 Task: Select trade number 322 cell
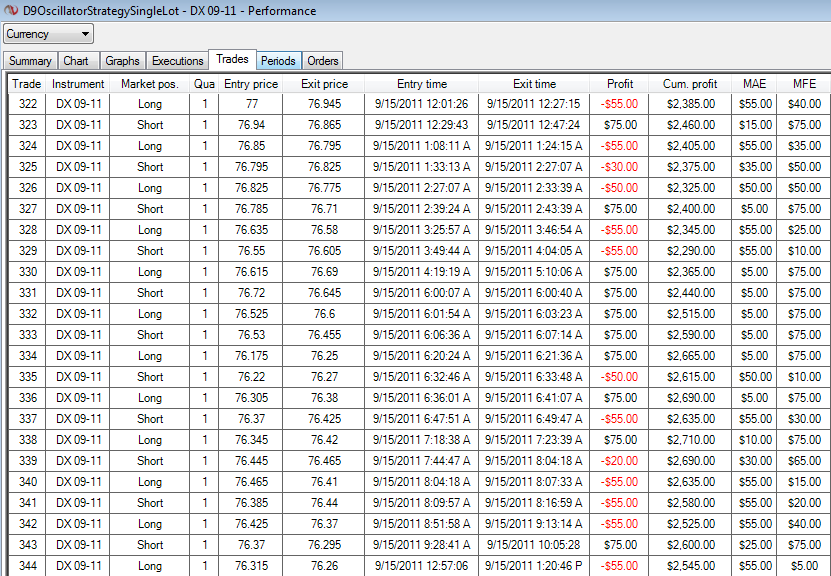pyautogui.click(x=28, y=104)
